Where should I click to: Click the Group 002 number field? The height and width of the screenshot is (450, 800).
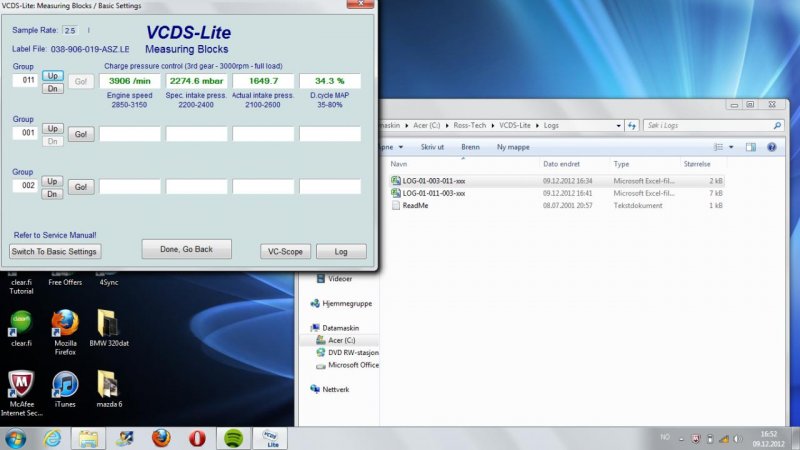tap(26, 185)
